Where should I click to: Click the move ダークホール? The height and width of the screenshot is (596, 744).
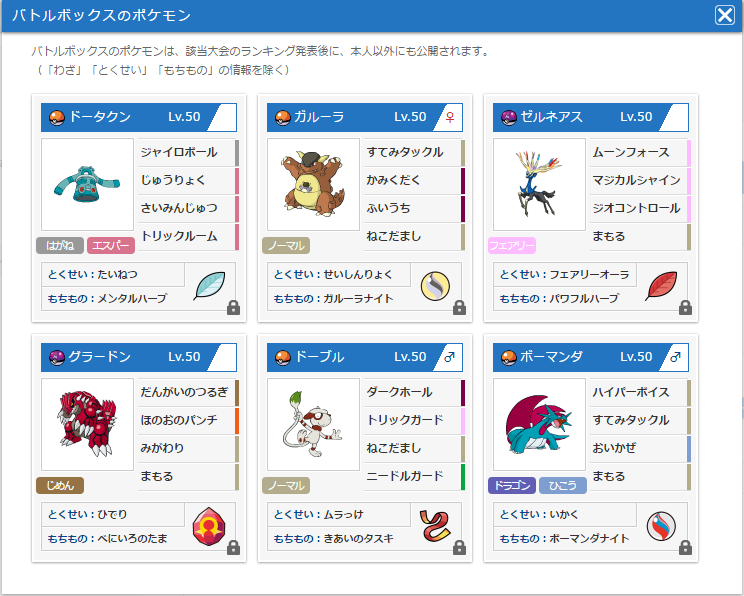(414, 392)
